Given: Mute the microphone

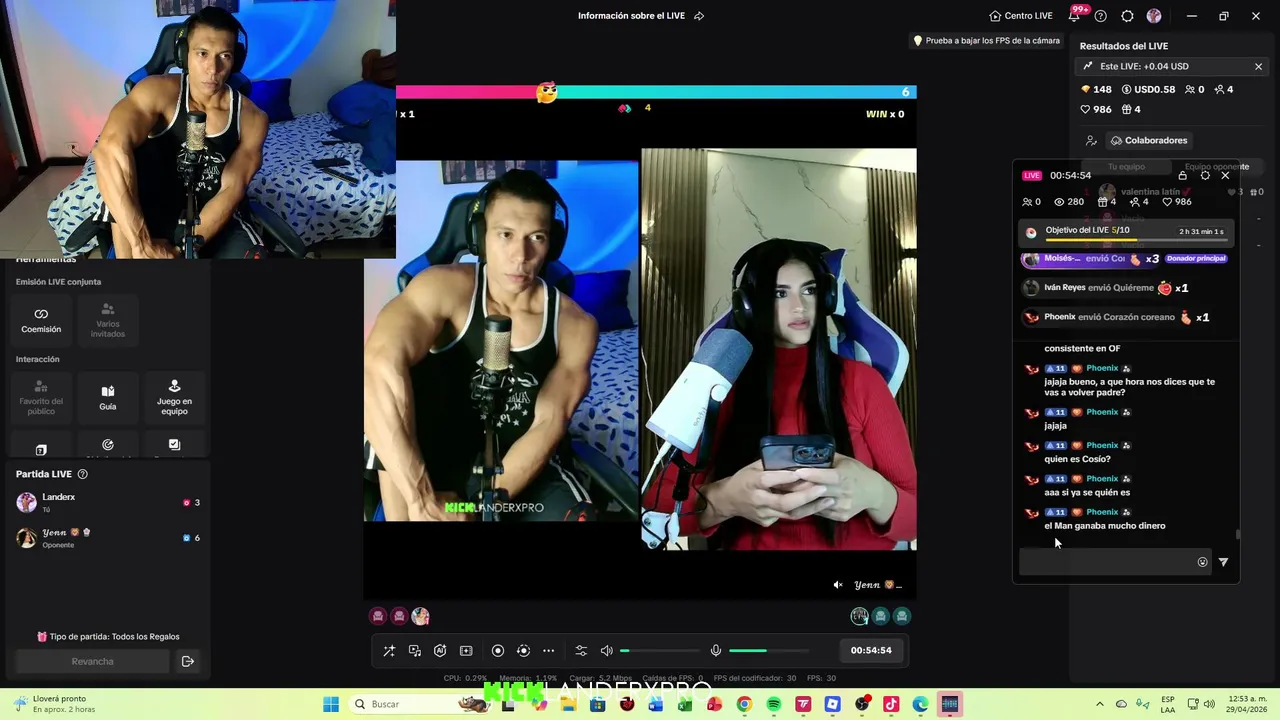Looking at the screenshot, I should point(716,651).
